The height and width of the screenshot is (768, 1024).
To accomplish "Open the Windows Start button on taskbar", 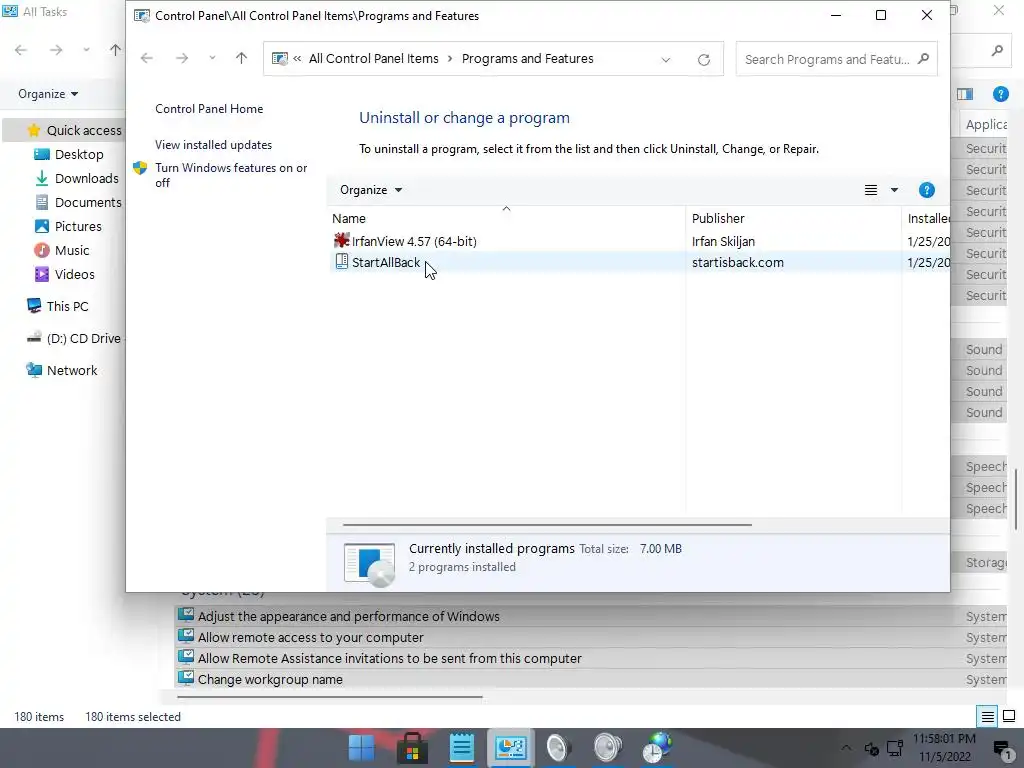I will coord(361,748).
